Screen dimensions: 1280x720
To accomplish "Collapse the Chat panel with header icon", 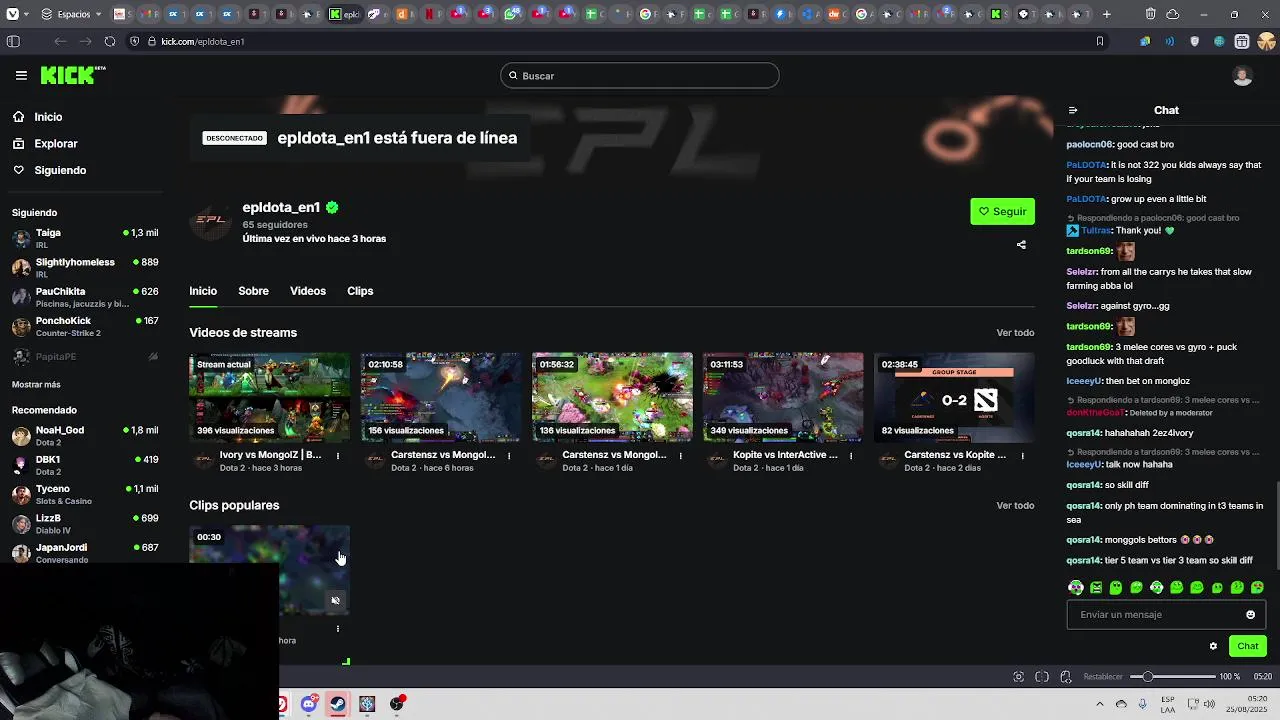I will [x=1073, y=110].
